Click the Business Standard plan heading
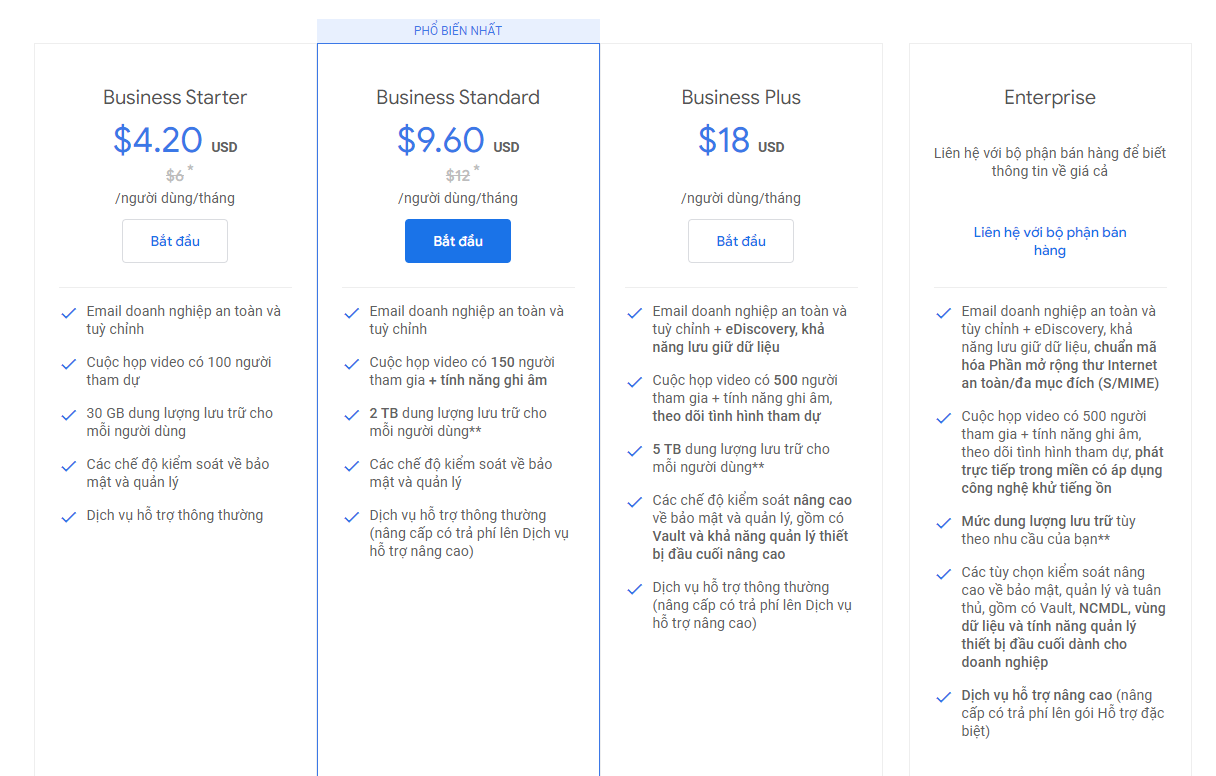The width and height of the screenshot is (1216, 776). [x=458, y=97]
